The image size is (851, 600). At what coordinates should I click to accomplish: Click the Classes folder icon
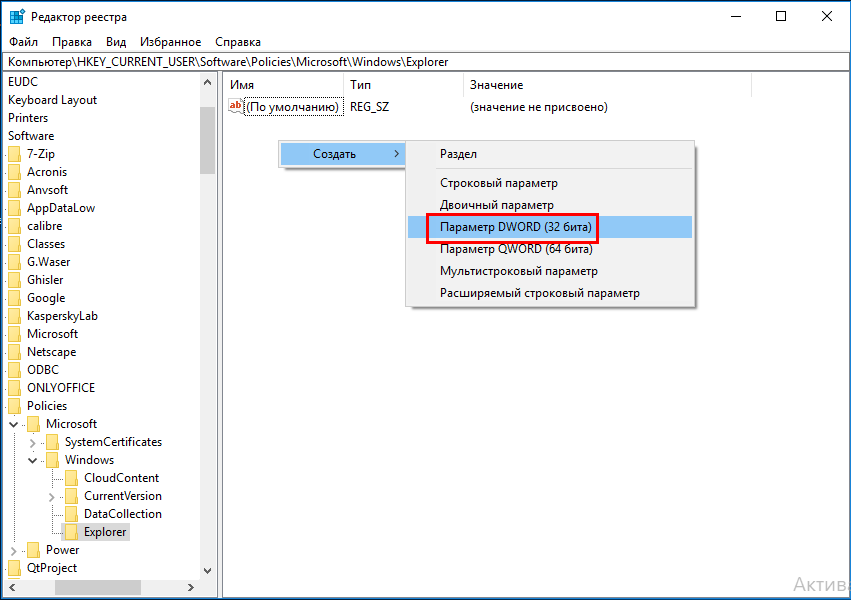(15, 244)
